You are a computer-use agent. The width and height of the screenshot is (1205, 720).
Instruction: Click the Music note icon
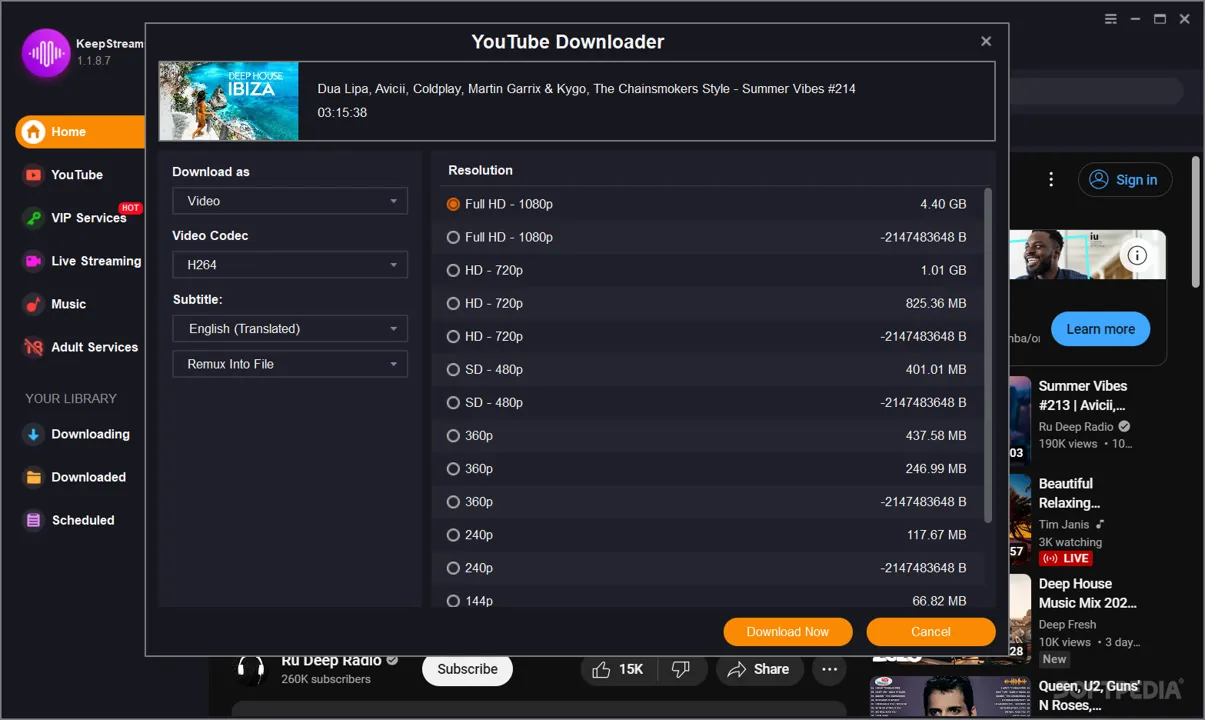click(34, 304)
